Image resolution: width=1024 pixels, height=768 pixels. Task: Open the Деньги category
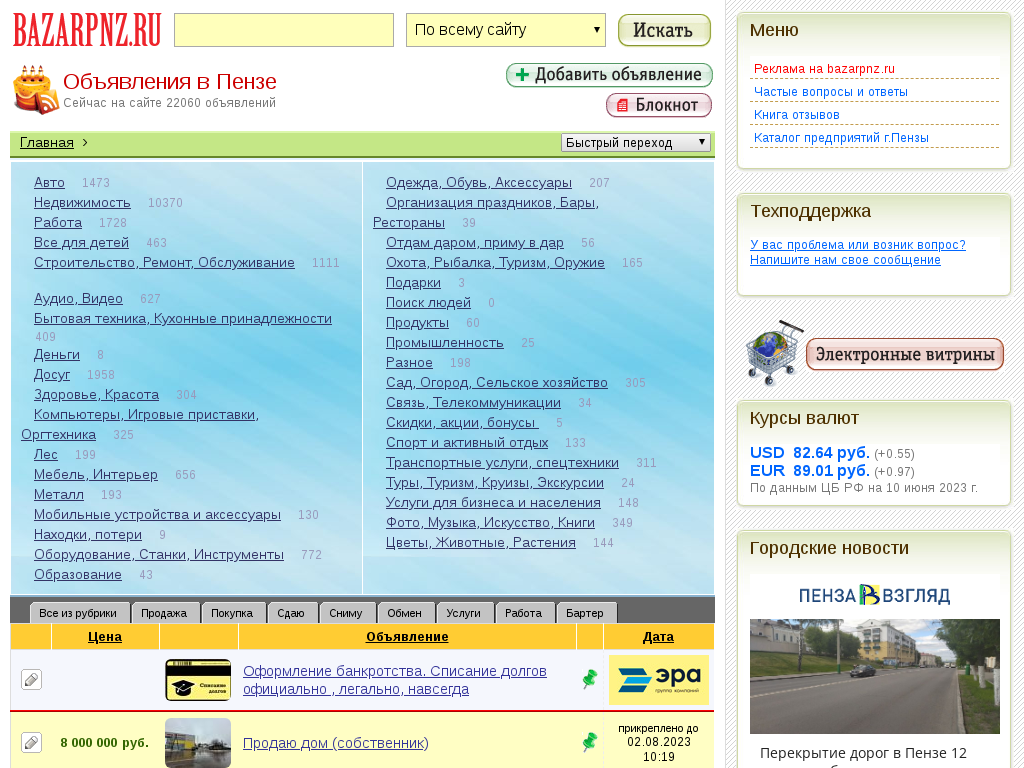(x=57, y=354)
